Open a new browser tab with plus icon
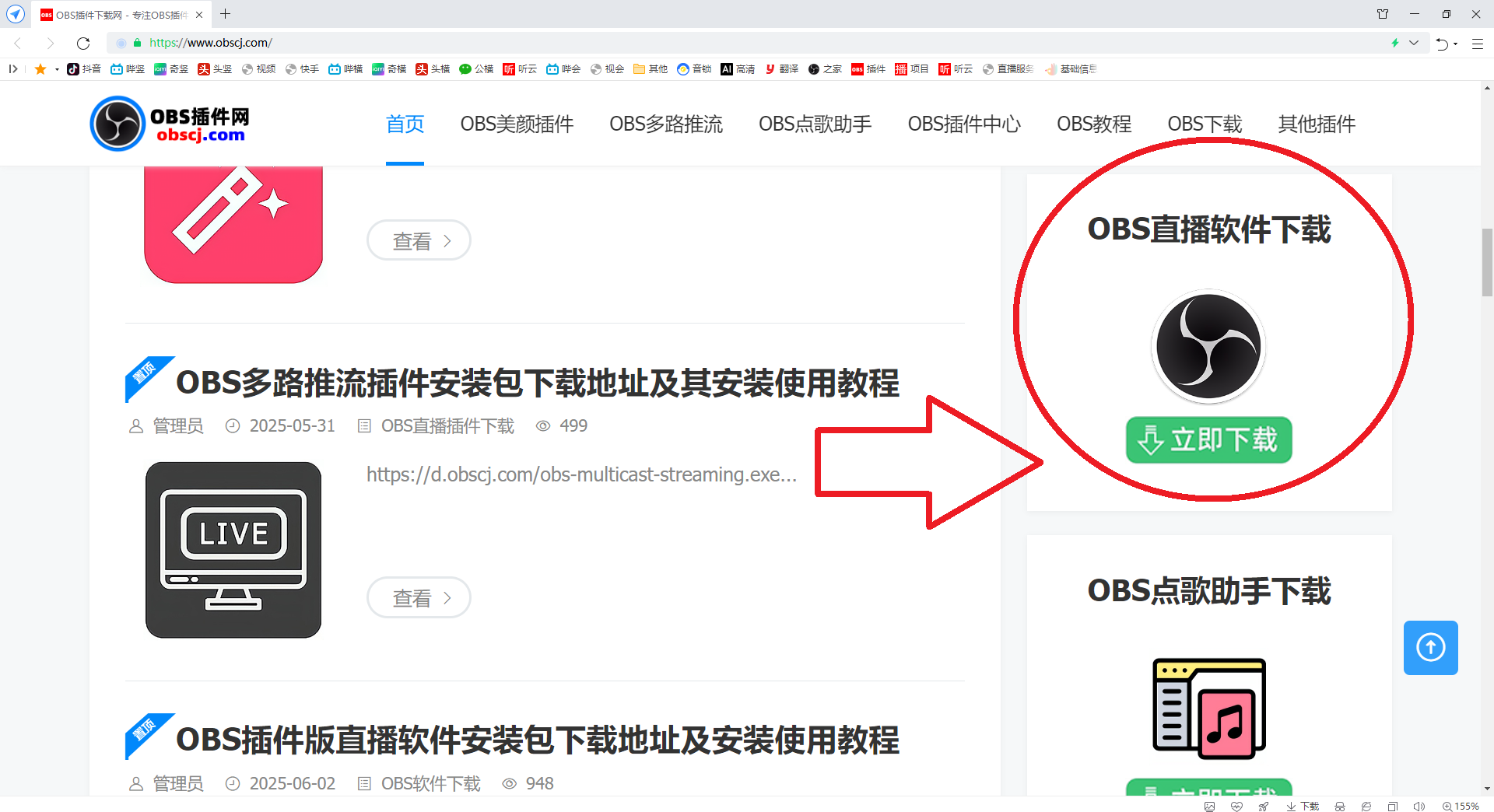 [226, 14]
